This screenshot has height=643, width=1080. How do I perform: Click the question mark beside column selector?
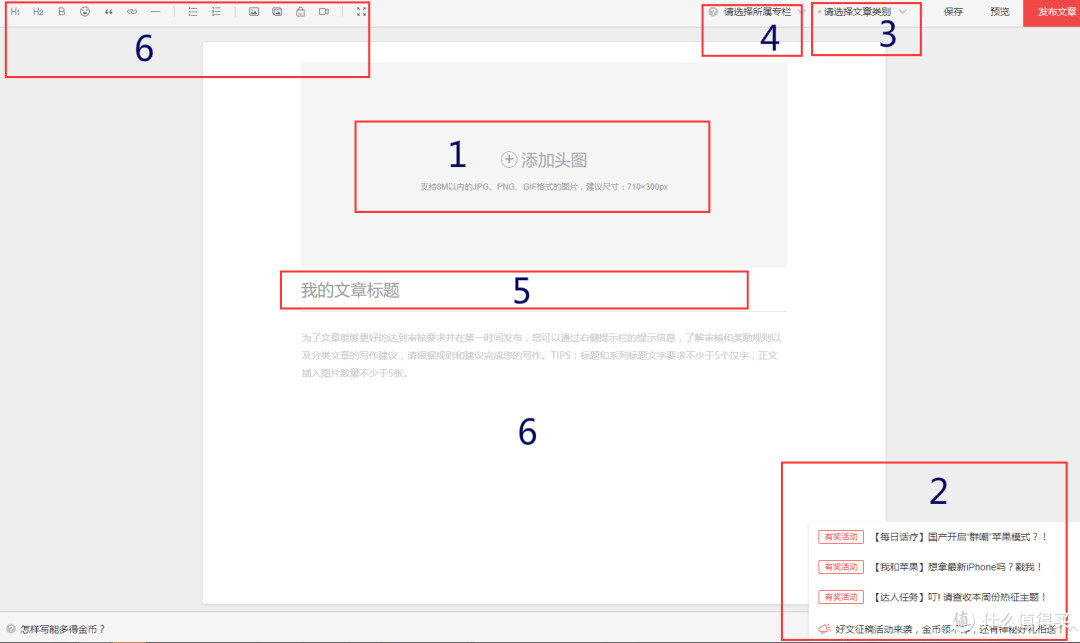coord(713,12)
